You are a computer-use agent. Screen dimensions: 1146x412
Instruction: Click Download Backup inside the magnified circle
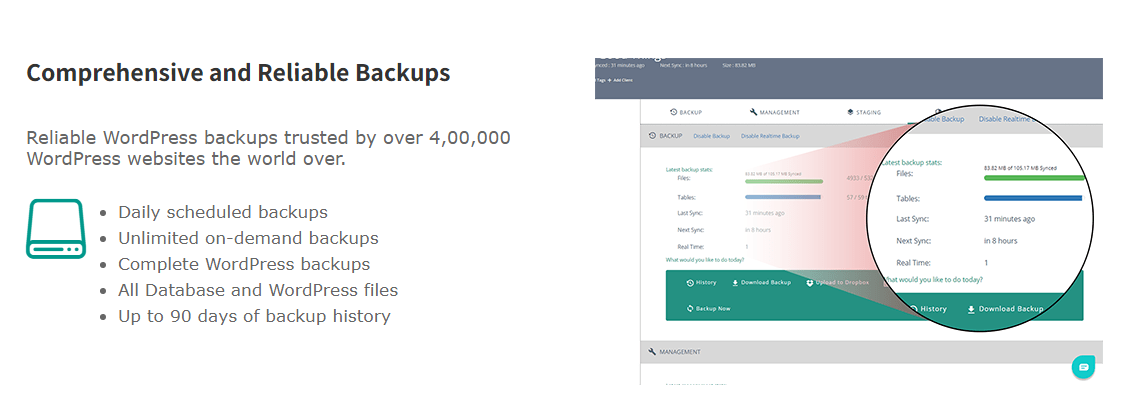(1005, 309)
